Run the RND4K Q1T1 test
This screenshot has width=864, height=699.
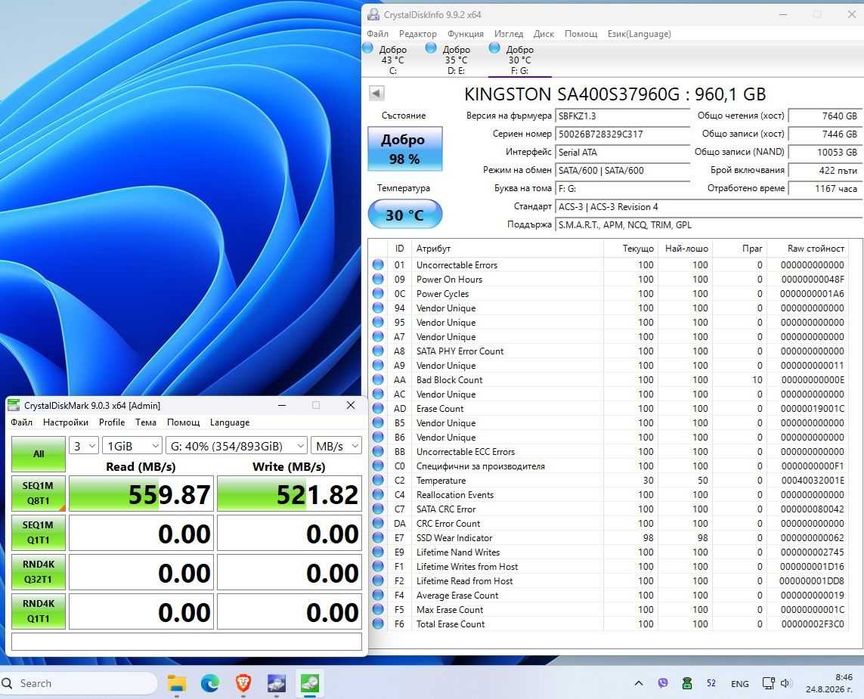point(38,611)
